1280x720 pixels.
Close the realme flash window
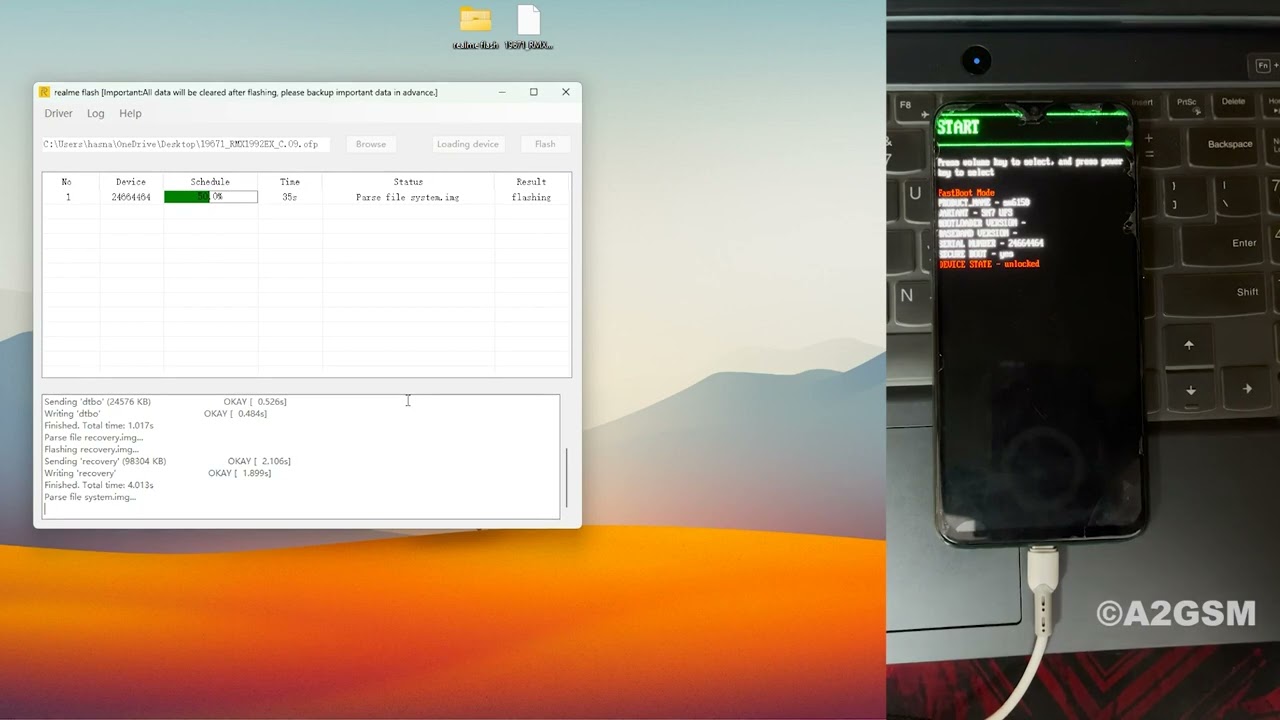[x=566, y=92]
